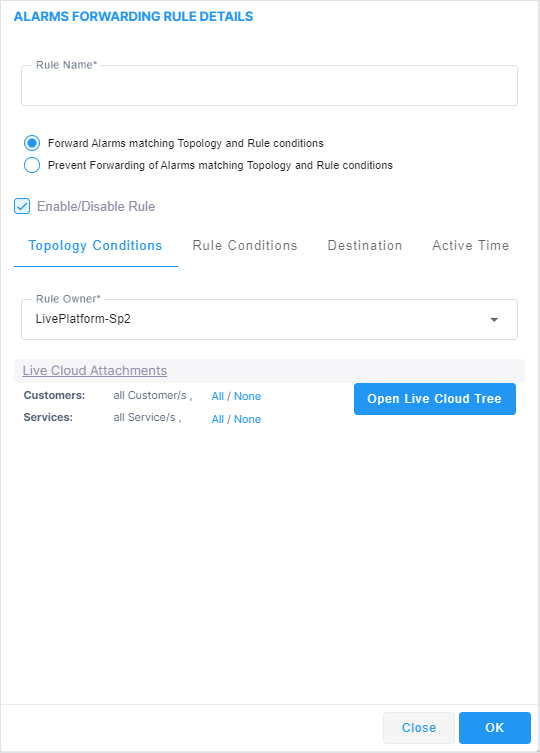
Task: Open the Live Cloud Tree
Action: (435, 399)
